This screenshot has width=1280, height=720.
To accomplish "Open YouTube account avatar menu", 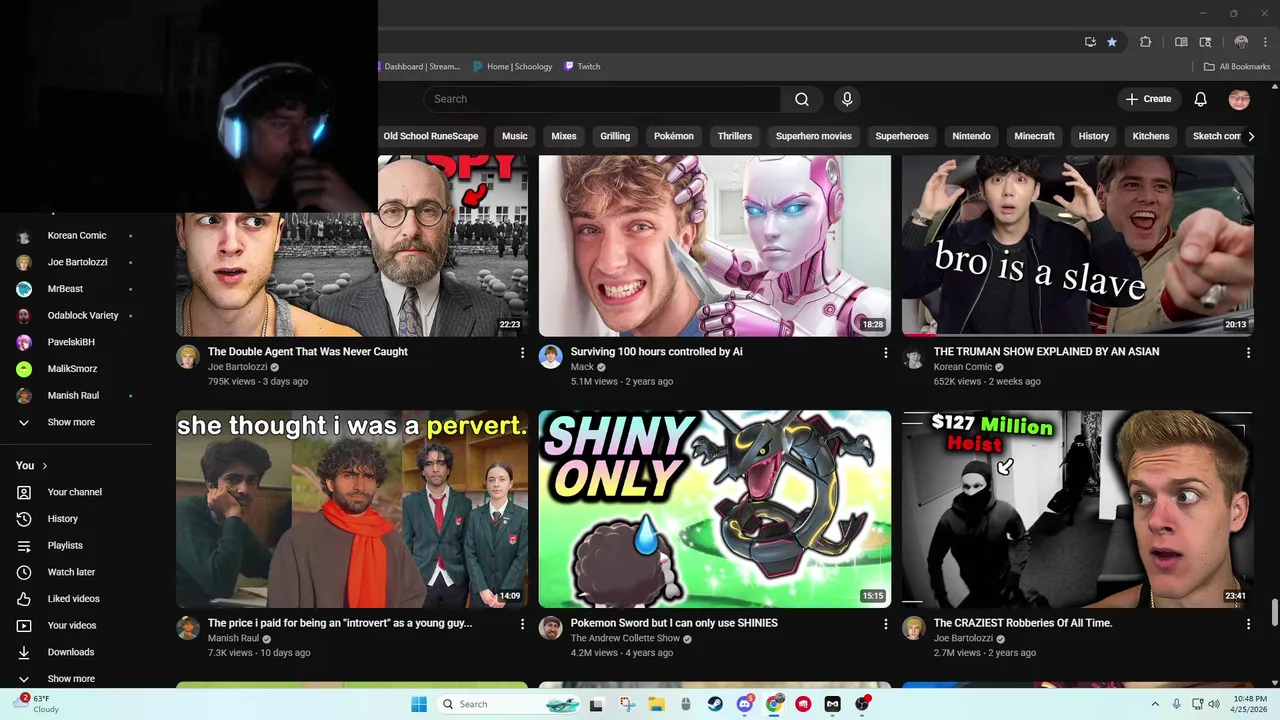I will coord(1239,99).
